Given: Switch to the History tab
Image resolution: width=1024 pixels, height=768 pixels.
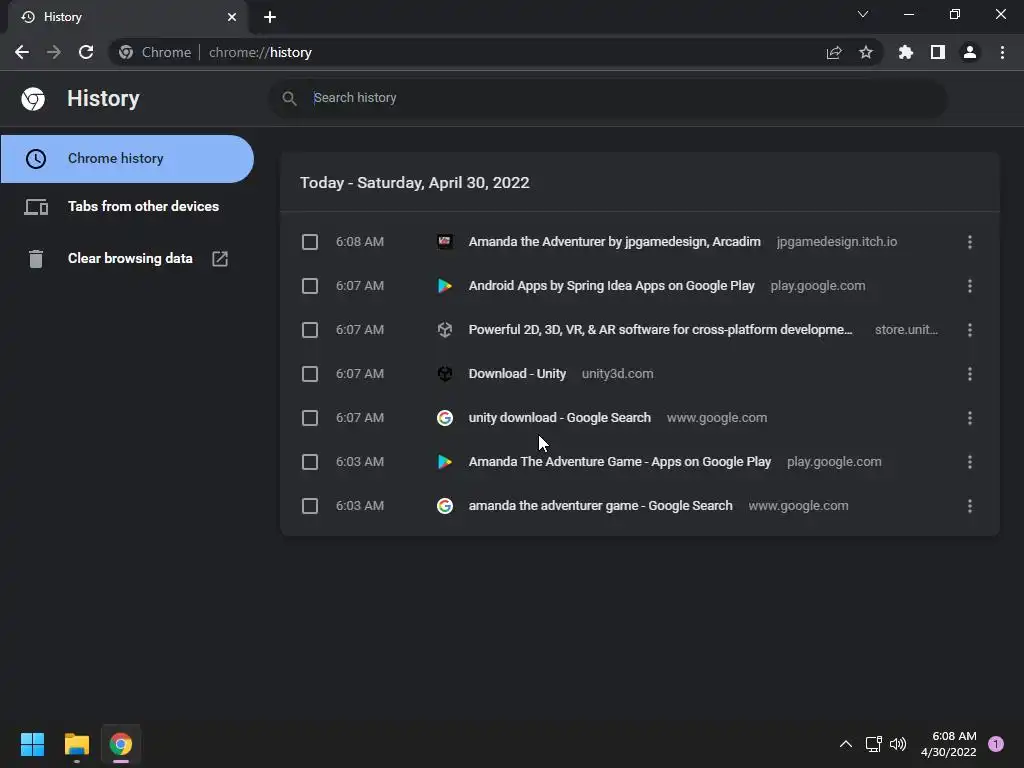Looking at the screenshot, I should point(127,18).
